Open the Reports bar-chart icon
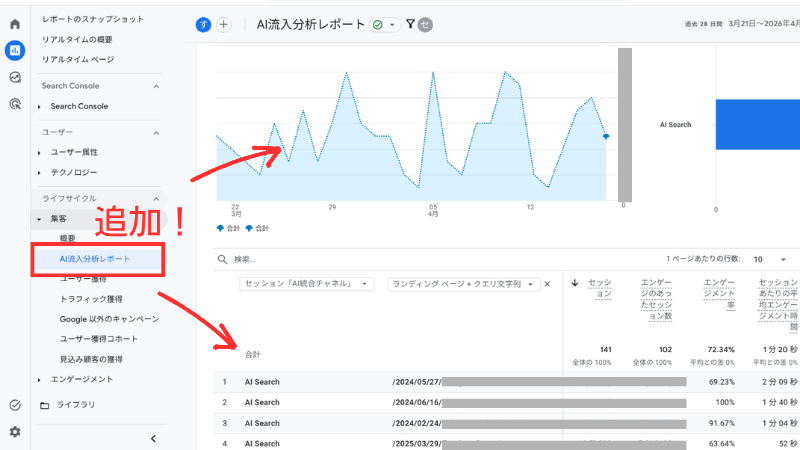Viewport: 800px width, 450px height. coord(15,50)
